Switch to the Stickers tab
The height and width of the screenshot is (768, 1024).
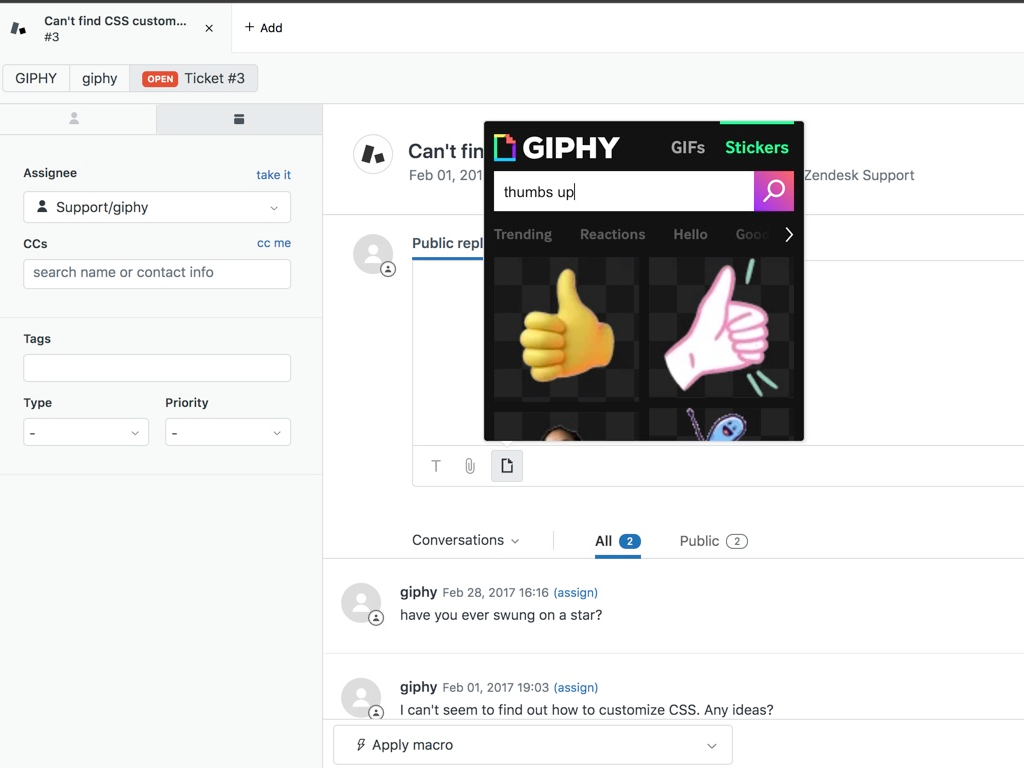click(756, 147)
